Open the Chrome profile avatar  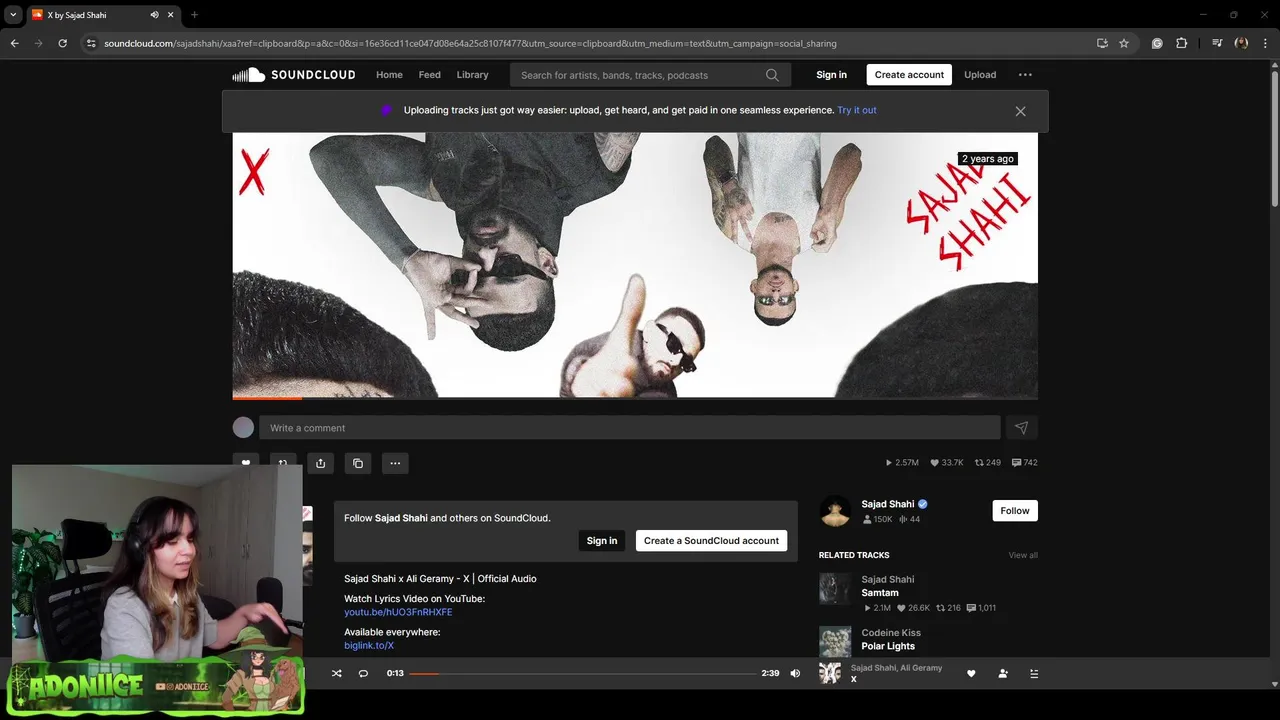tap(1242, 43)
